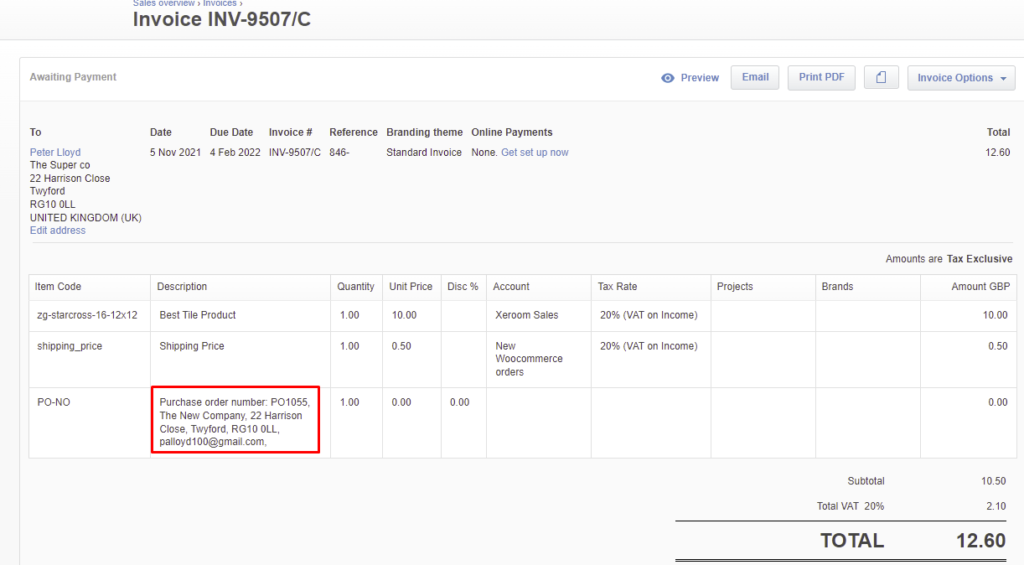Image resolution: width=1024 pixels, height=565 pixels.
Task: Open the Sales overview breadcrumb
Action: pyautogui.click(x=163, y=3)
